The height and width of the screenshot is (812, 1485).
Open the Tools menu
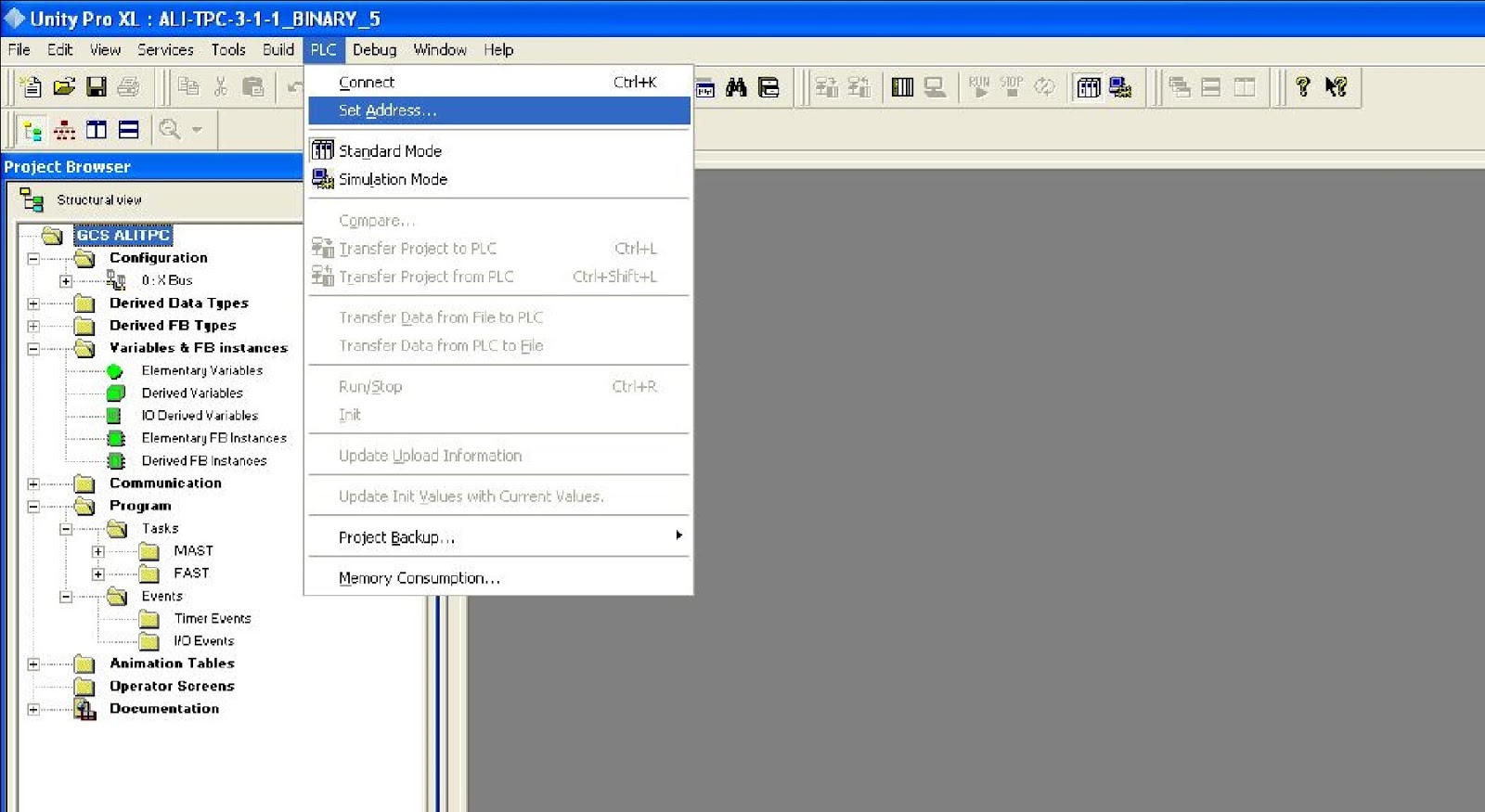pos(228,49)
